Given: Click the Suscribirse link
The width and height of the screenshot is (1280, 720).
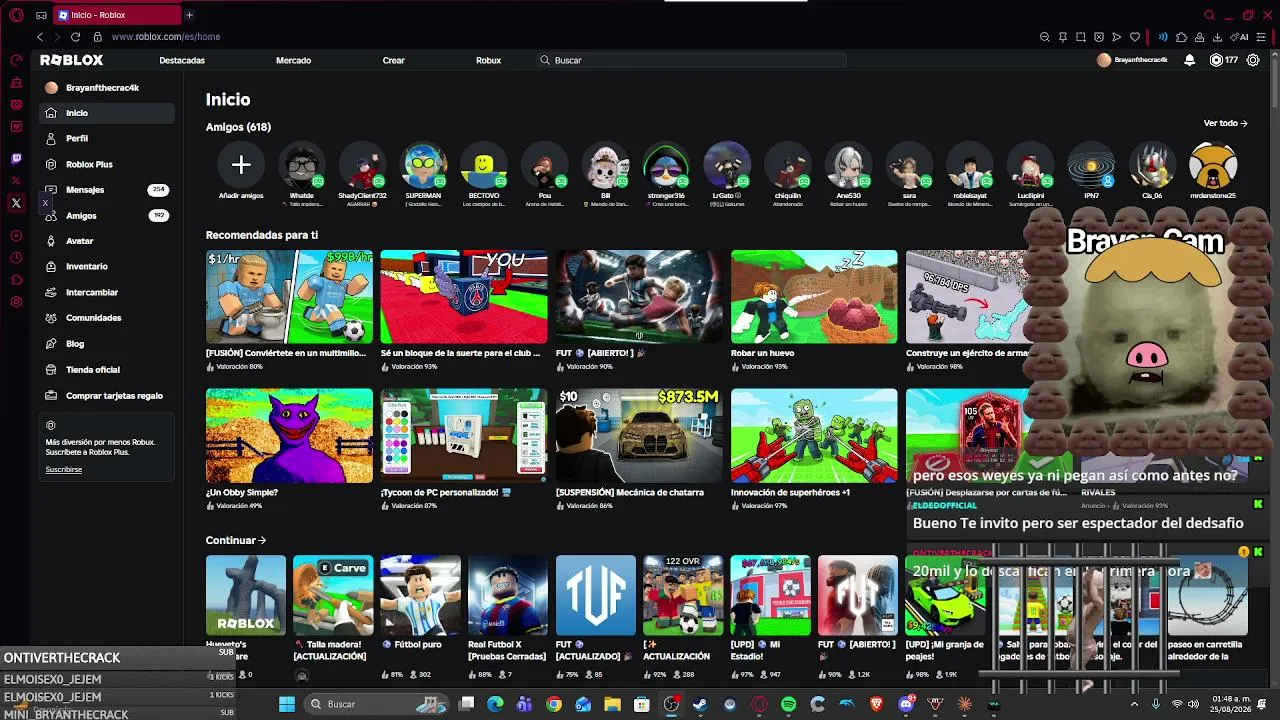Looking at the screenshot, I should (64, 470).
